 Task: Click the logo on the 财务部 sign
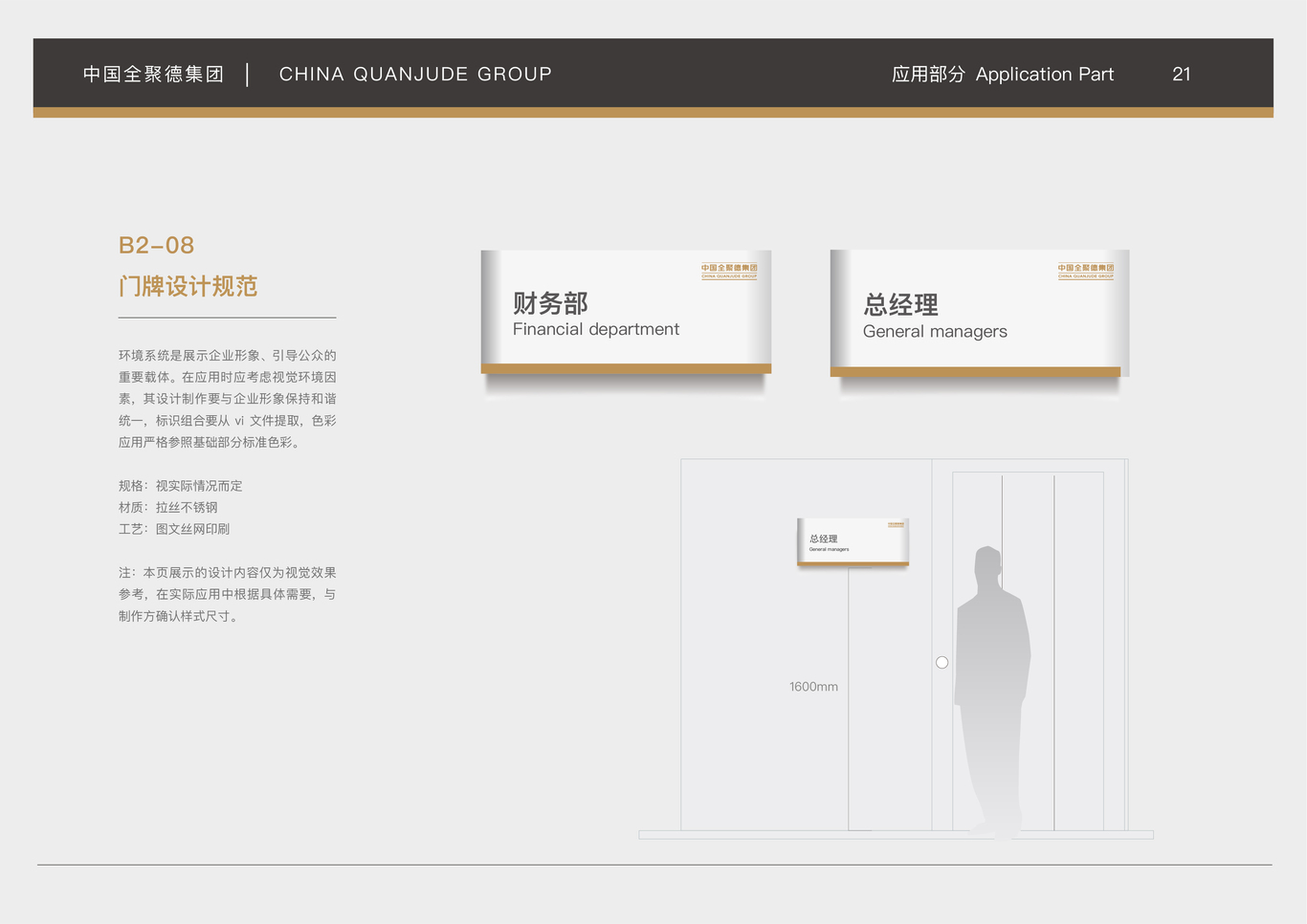pyautogui.click(x=729, y=271)
